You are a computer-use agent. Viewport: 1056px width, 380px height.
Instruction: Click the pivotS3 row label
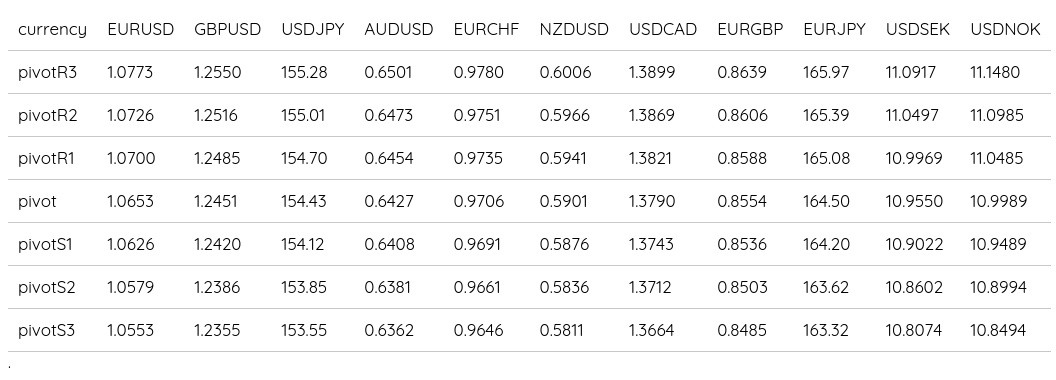[46, 331]
